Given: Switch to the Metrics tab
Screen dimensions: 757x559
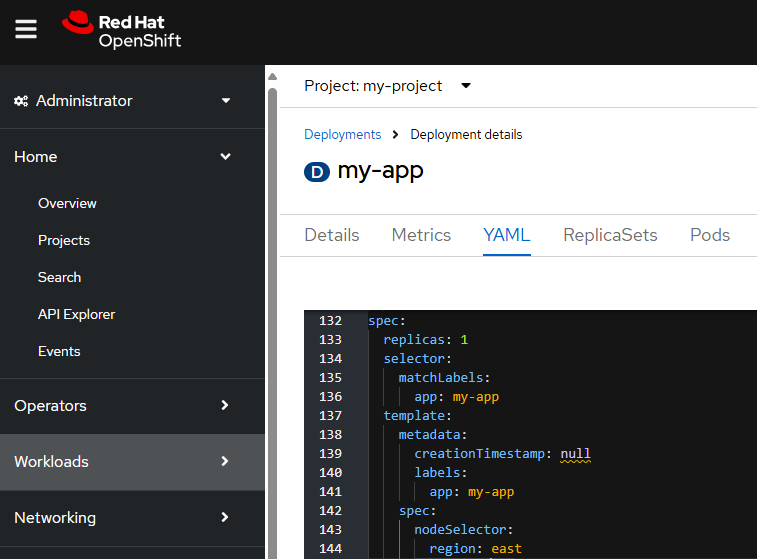Looking at the screenshot, I should [x=421, y=235].
